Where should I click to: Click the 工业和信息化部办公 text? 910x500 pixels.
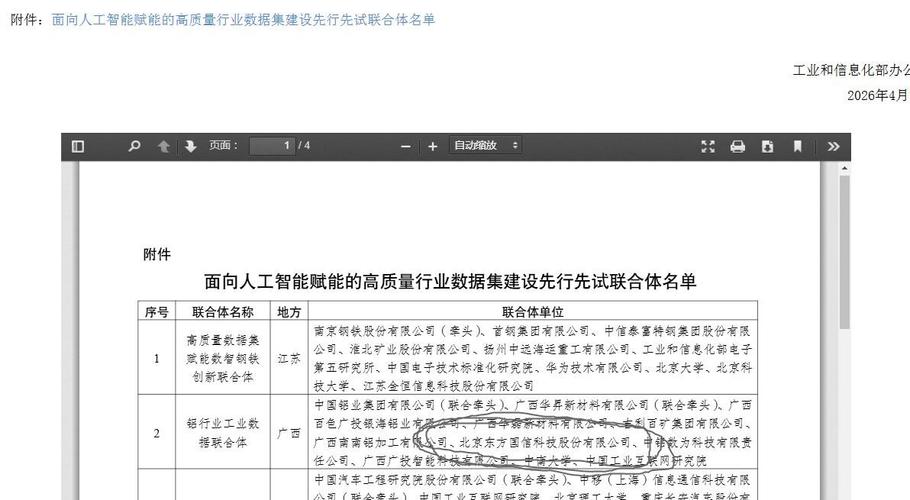pos(851,71)
